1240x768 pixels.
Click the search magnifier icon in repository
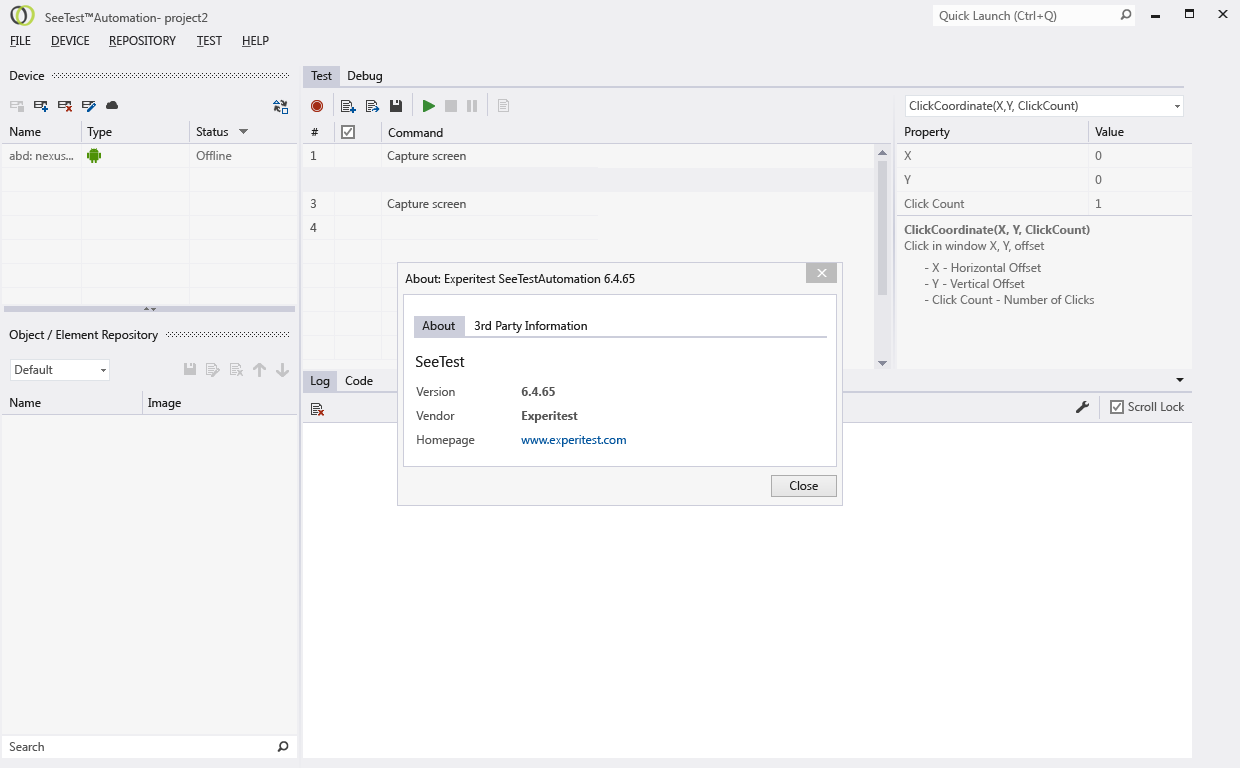pyautogui.click(x=283, y=747)
